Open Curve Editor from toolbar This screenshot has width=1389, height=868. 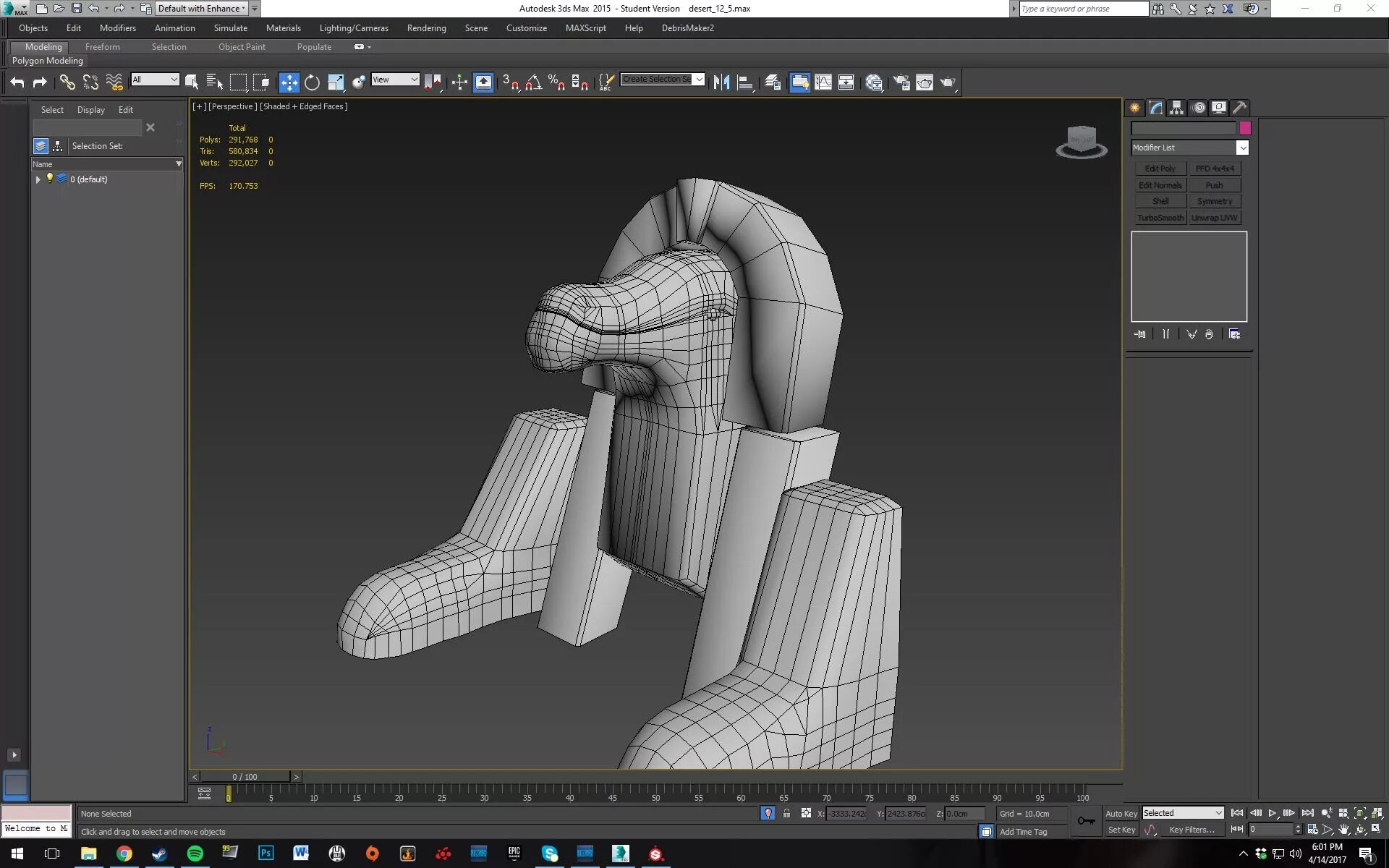click(823, 82)
